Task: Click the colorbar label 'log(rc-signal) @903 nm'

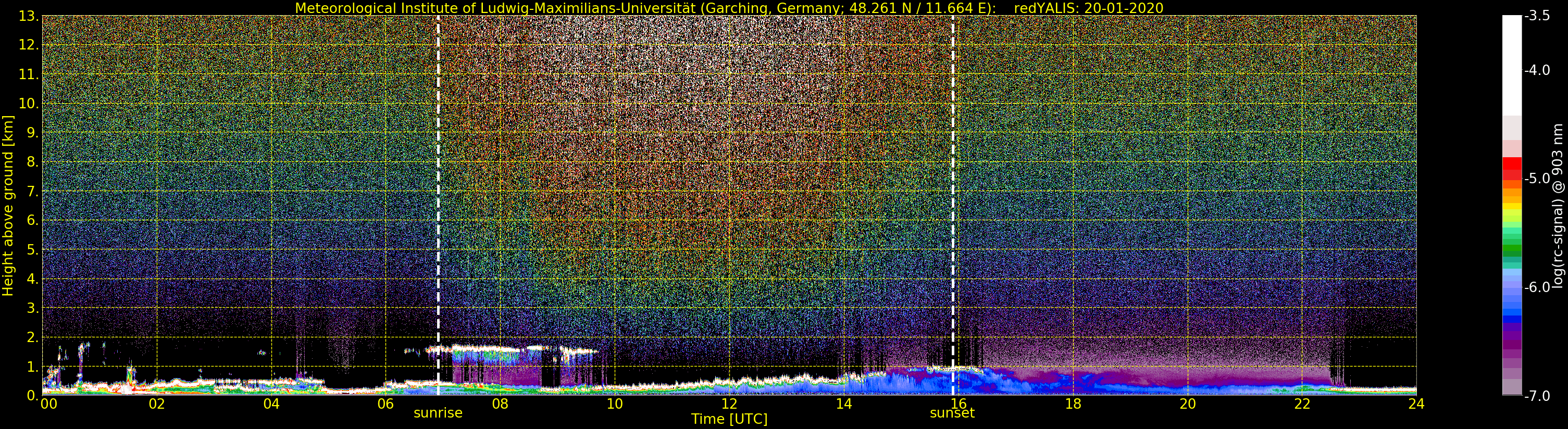Action: (1558, 206)
